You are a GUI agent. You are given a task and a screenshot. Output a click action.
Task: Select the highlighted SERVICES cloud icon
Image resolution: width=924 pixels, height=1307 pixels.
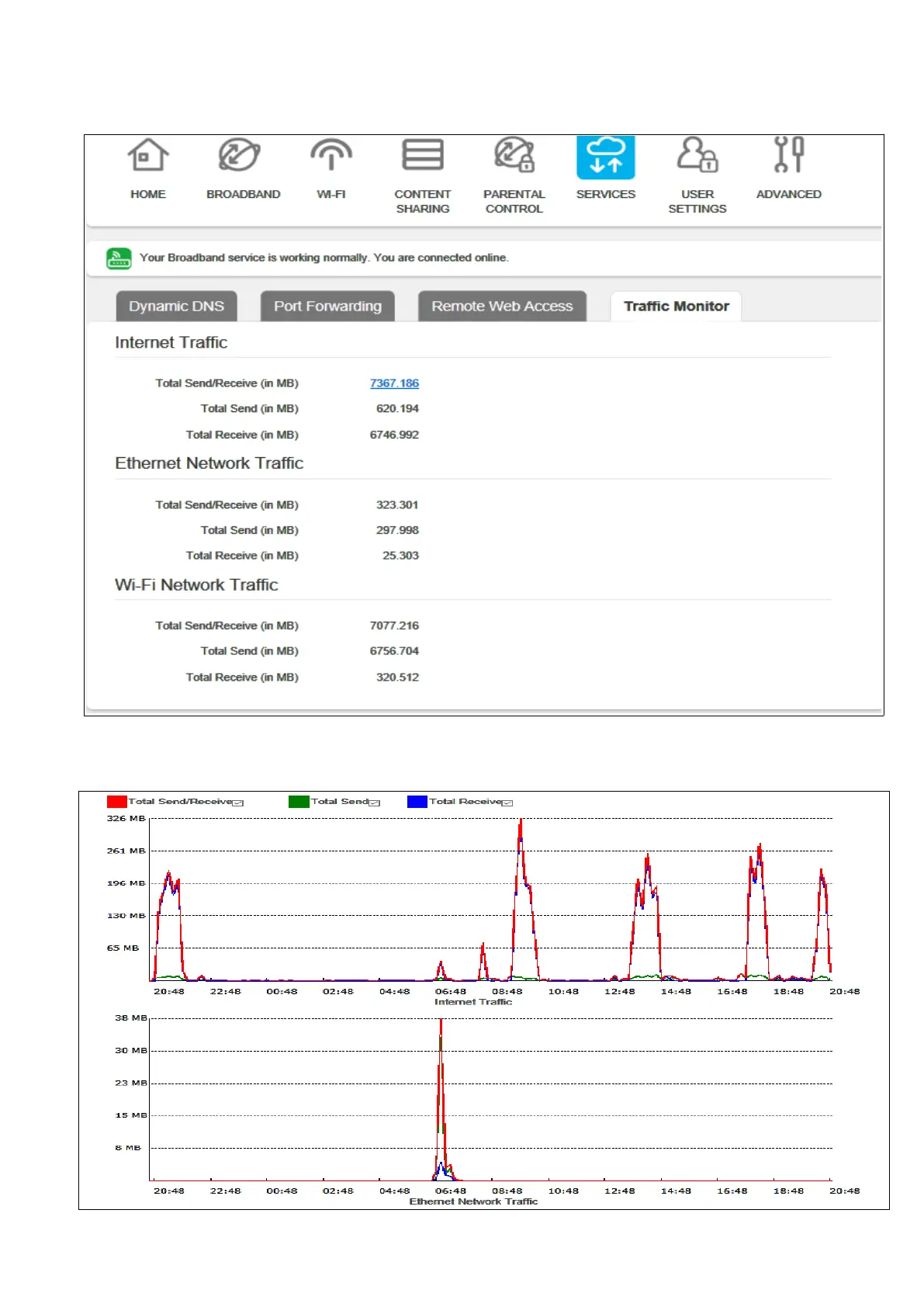pos(605,158)
